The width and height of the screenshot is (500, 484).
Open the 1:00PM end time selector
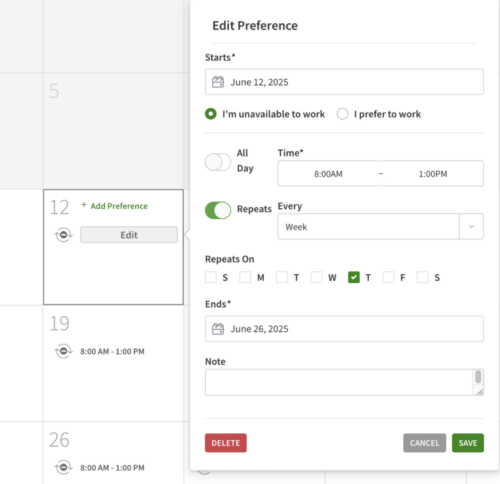433,174
